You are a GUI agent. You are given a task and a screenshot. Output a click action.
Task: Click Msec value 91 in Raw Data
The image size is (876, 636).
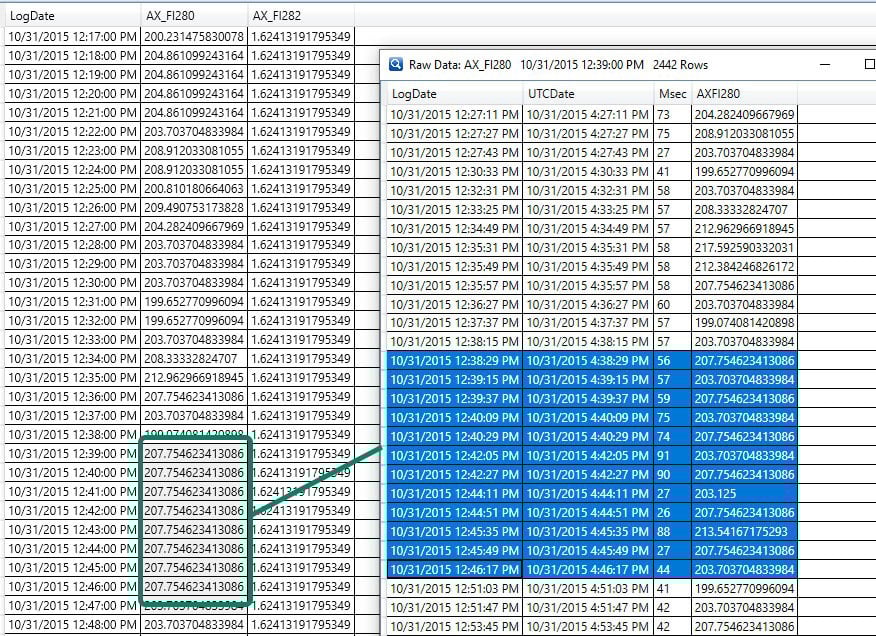pyautogui.click(x=672, y=456)
